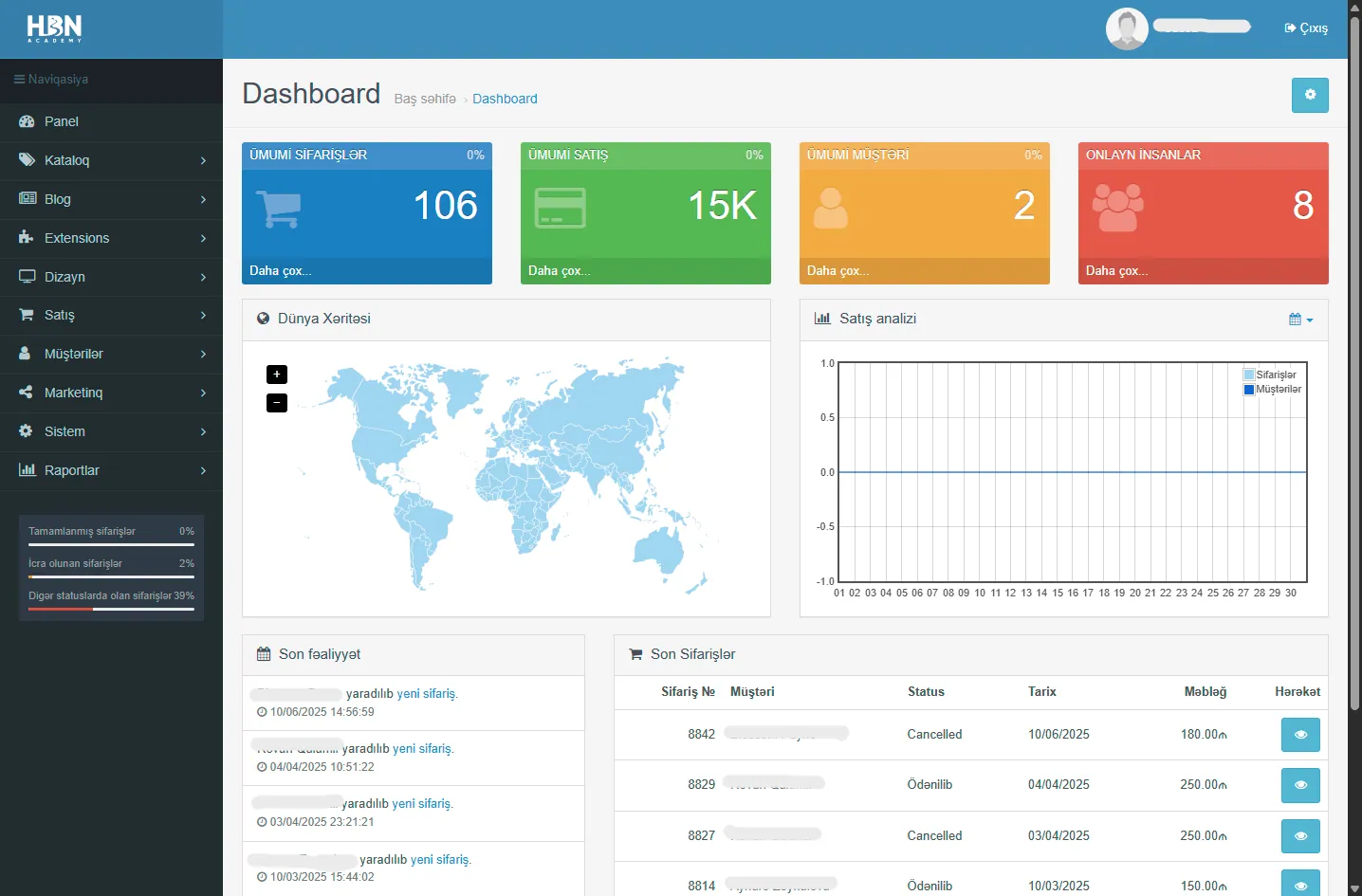This screenshot has width=1362, height=896.
Task: Open the Extensions menu item
Action: pyautogui.click(x=111, y=238)
